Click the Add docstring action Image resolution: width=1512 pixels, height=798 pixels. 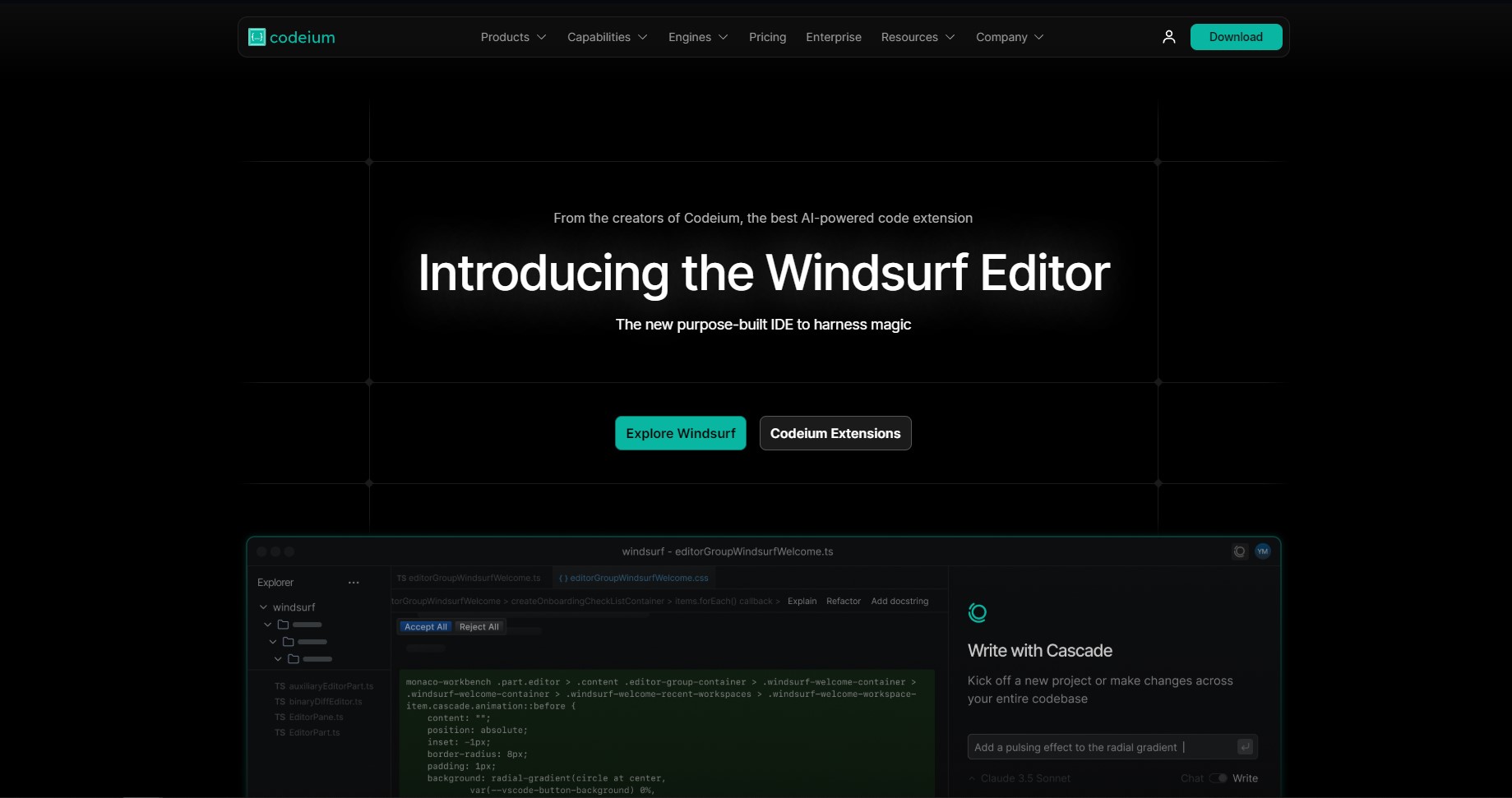(x=899, y=601)
